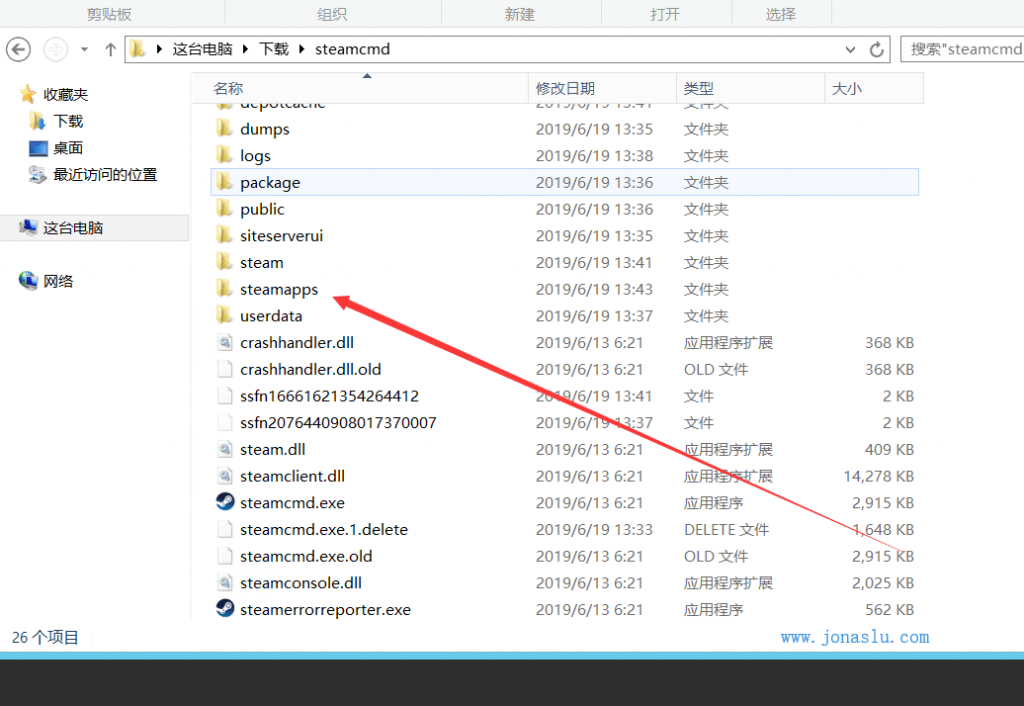
Task: Select the steamcmd.exe Steam icon
Action: [x=225, y=502]
